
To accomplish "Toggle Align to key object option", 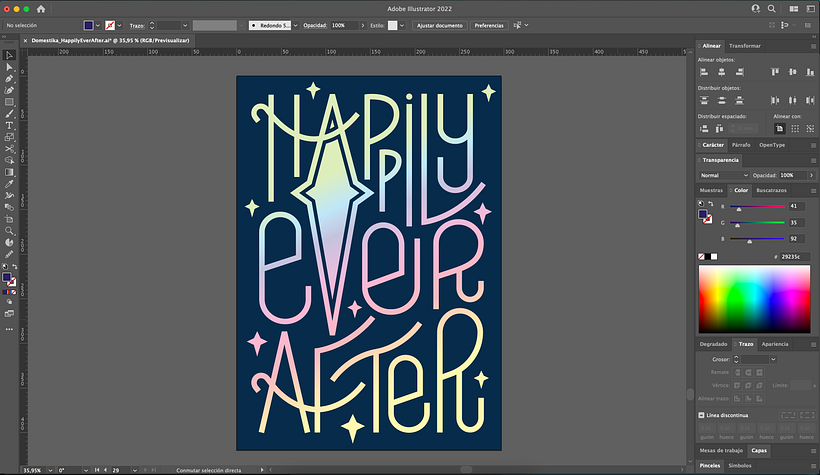I will [810, 129].
